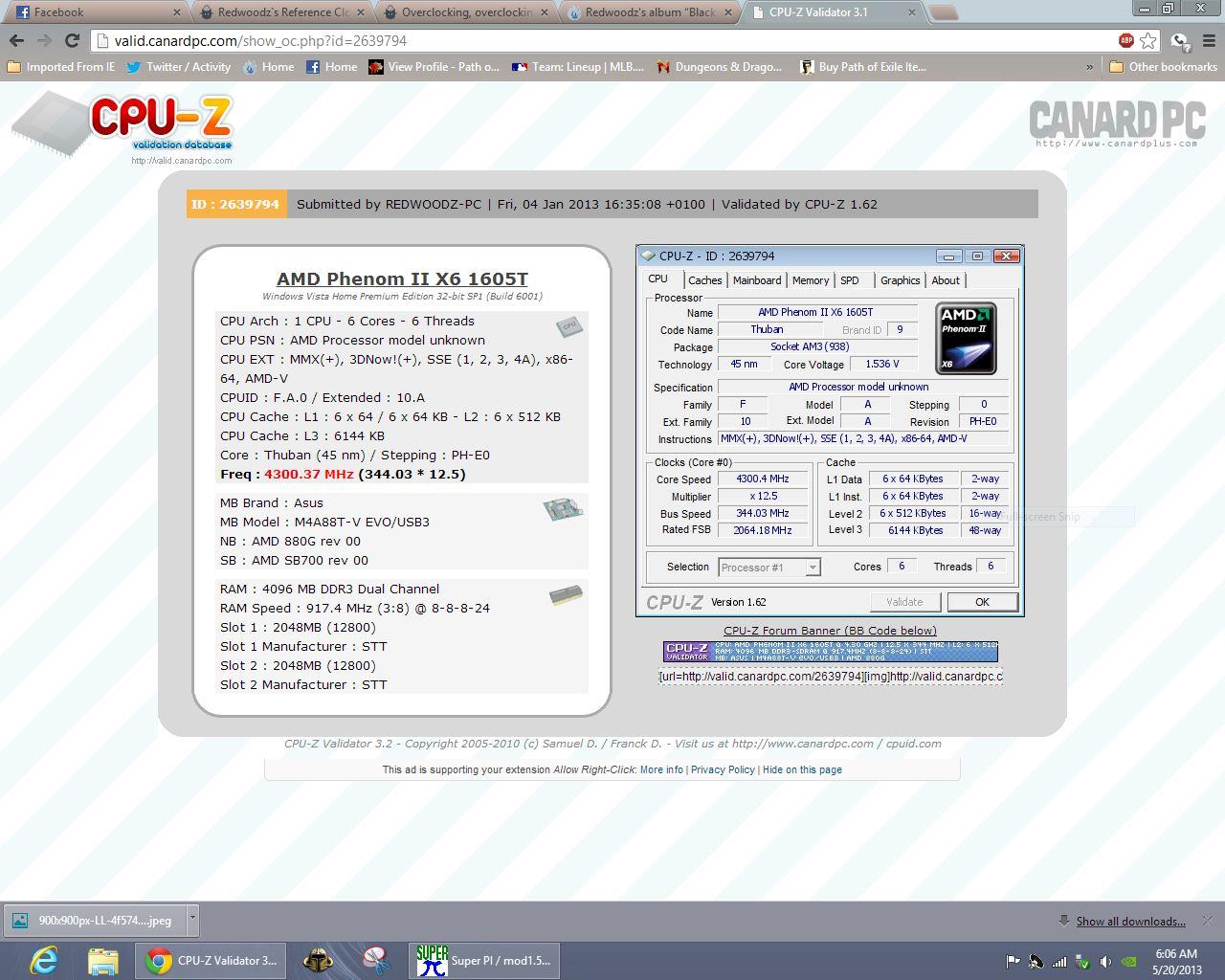This screenshot has width=1225, height=980.
Task: Select the About tab in CPU-Z
Action: 946,280
